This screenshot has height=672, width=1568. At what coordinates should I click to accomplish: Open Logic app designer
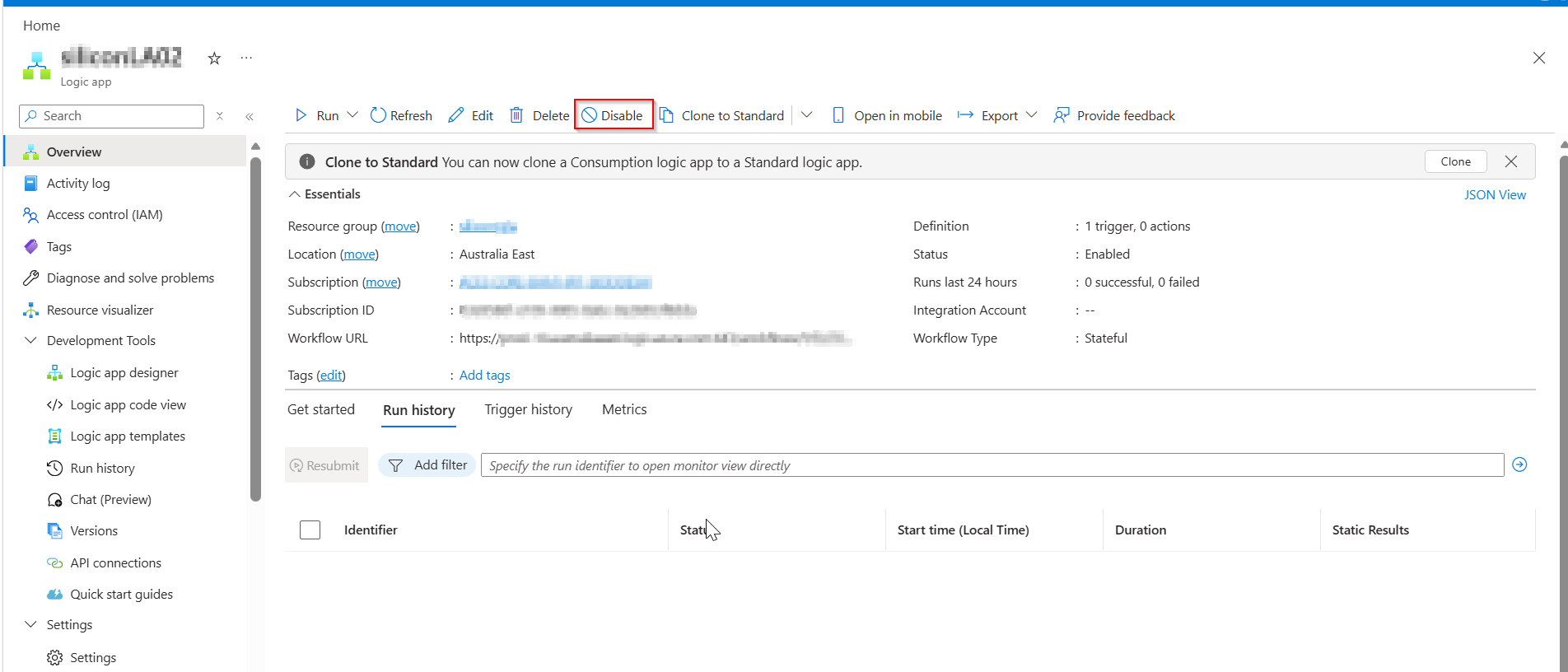124,372
